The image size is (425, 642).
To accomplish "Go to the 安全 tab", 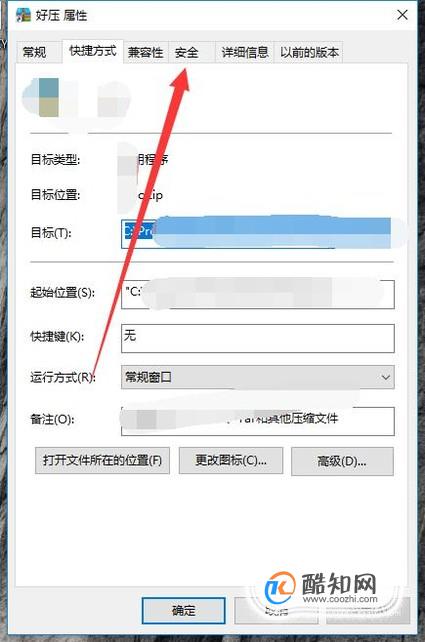I will click(186, 52).
